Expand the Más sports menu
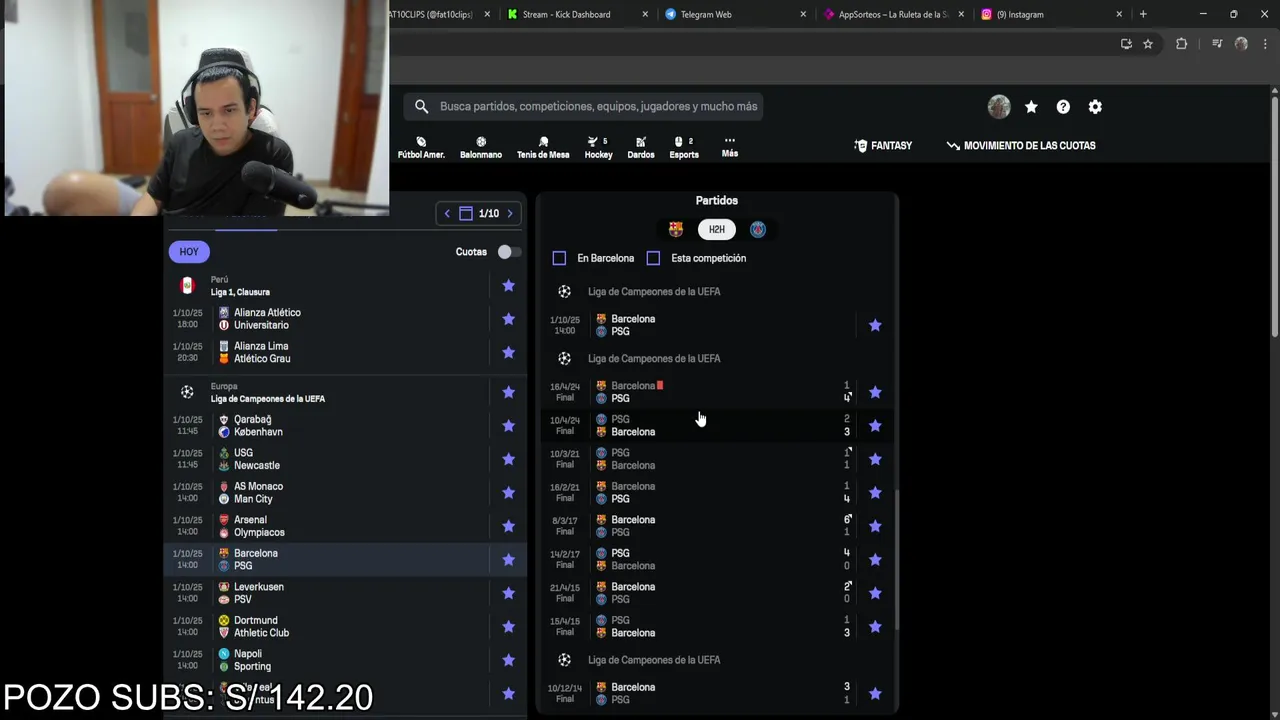Image resolution: width=1280 pixels, height=720 pixels. 730,147
